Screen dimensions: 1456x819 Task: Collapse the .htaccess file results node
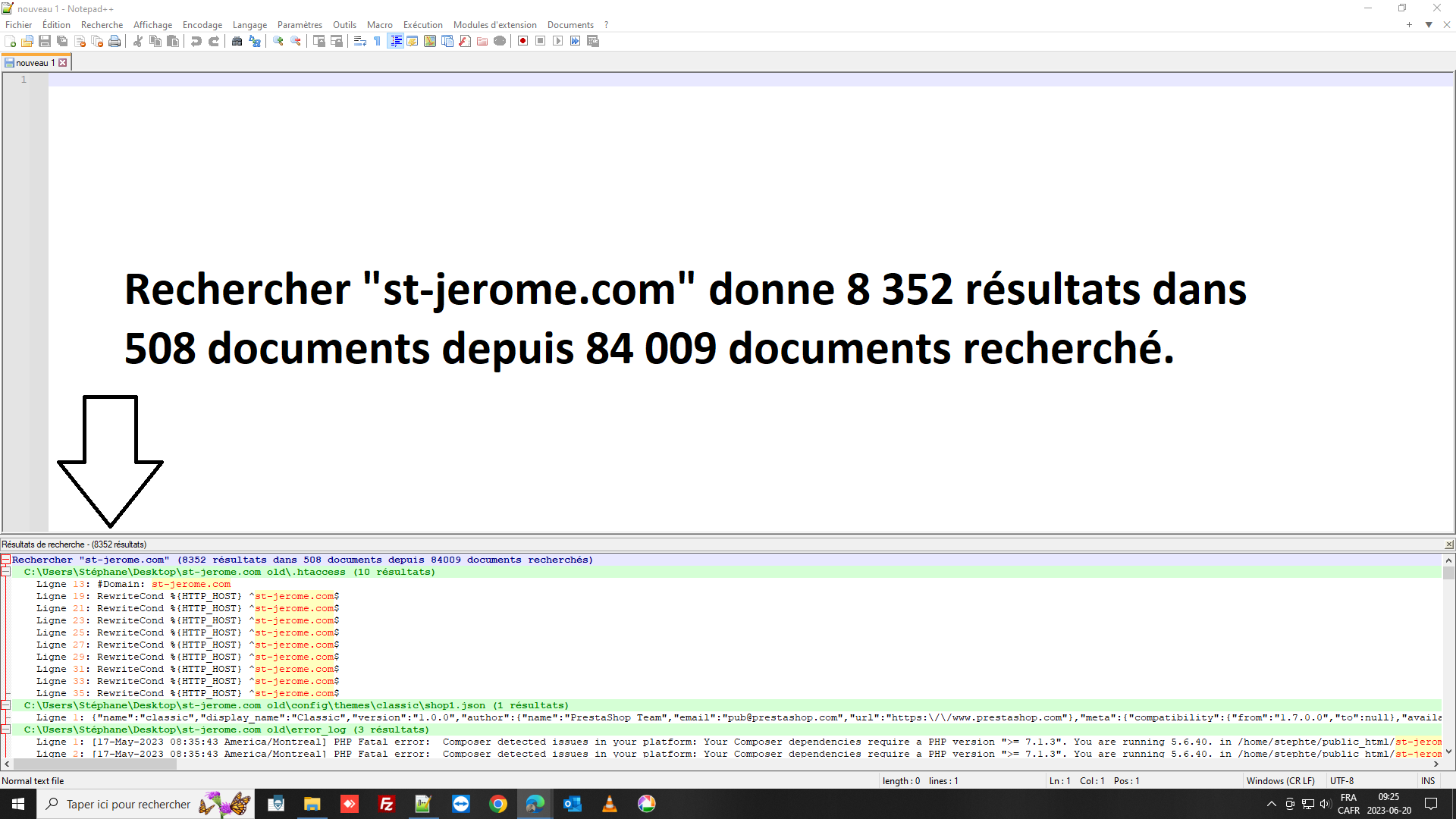5,572
